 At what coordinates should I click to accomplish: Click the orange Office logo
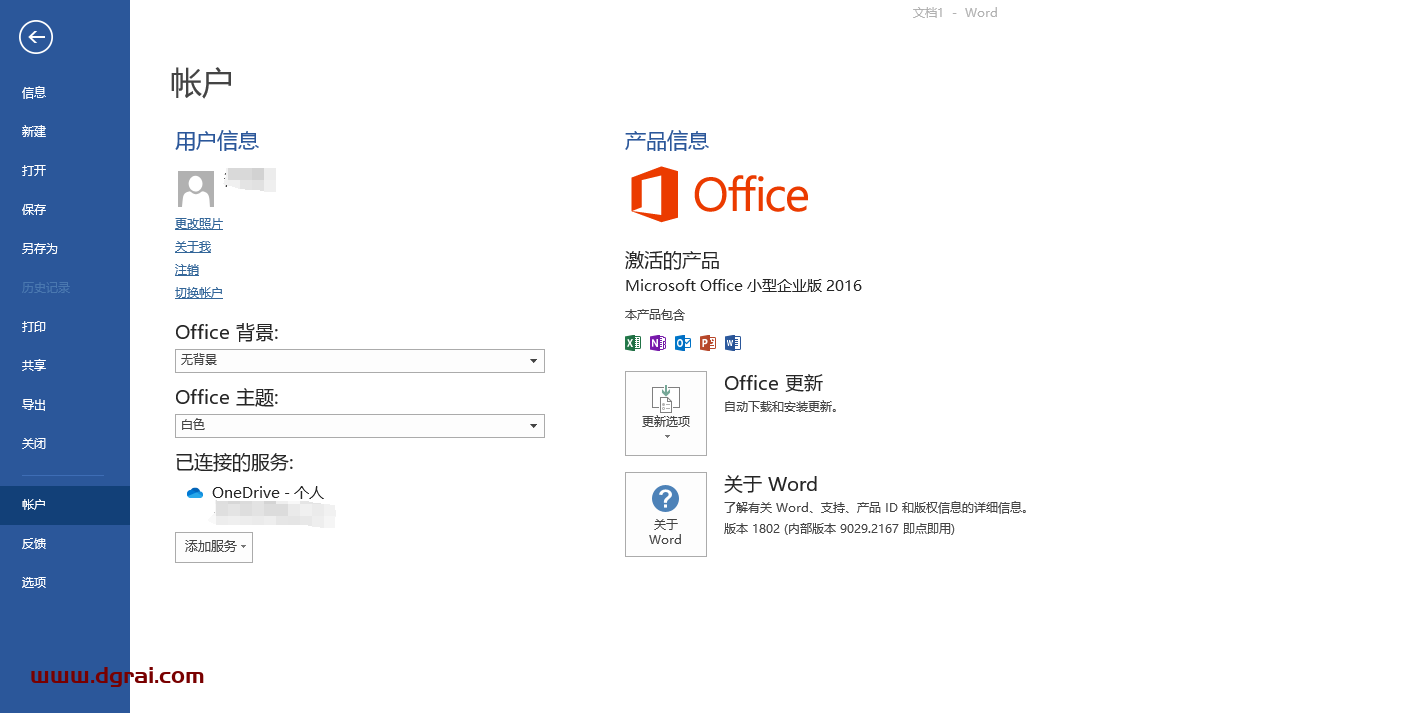[719, 194]
